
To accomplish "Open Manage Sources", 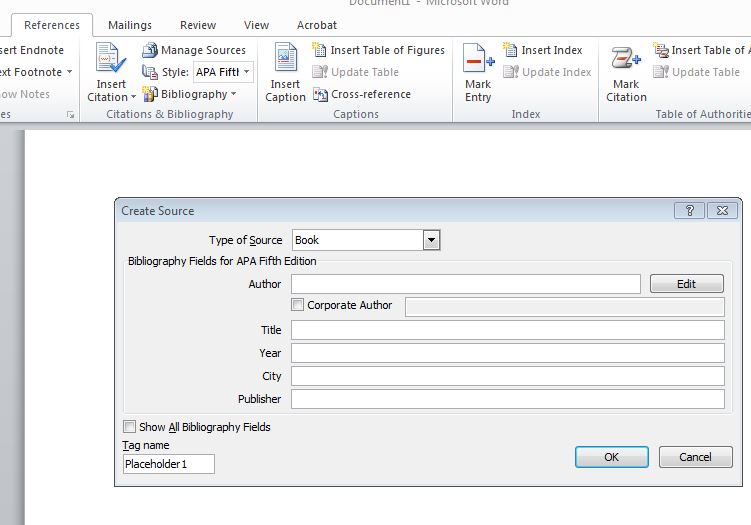I will point(194,50).
